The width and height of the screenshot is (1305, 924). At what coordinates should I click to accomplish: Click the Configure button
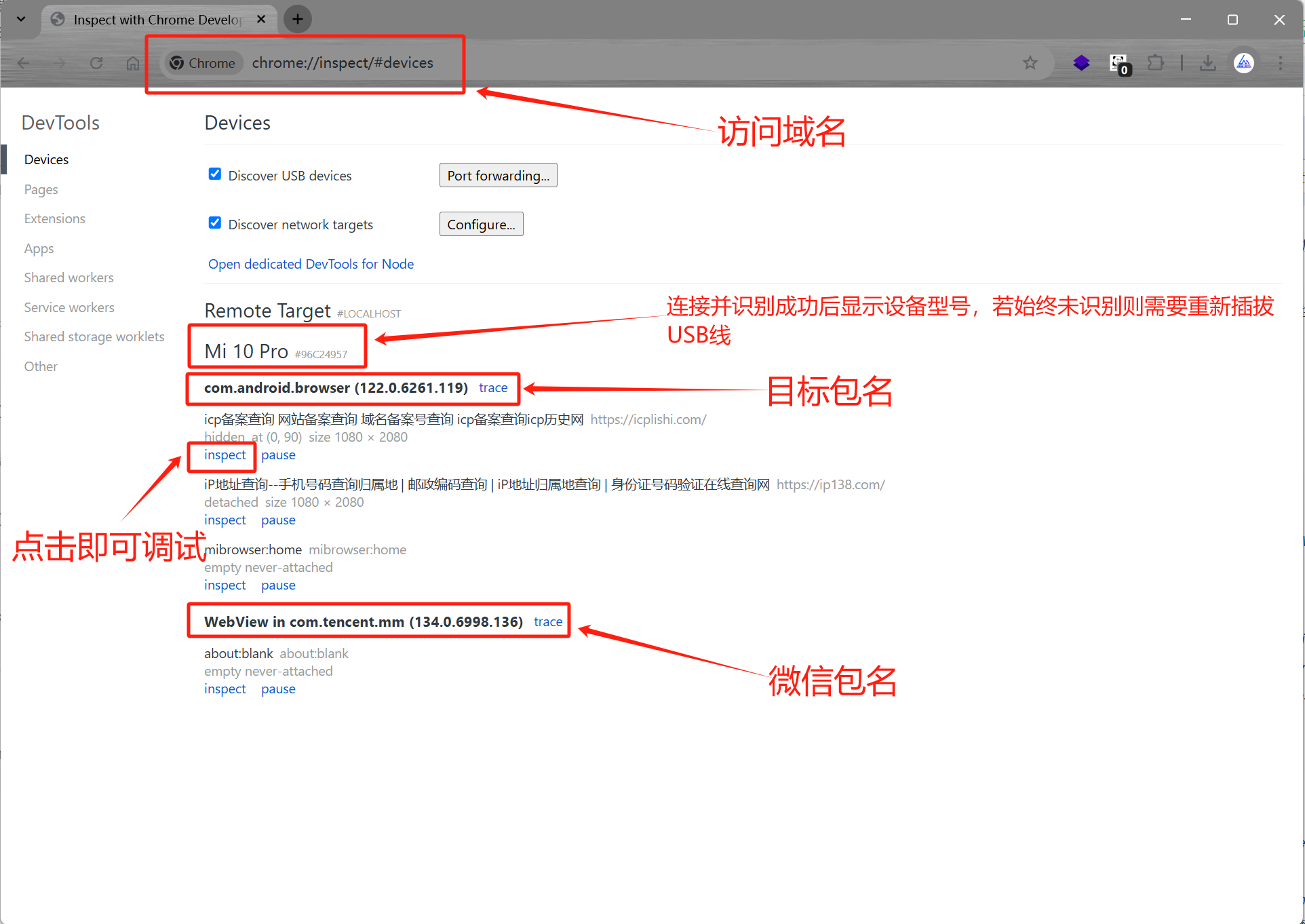[x=482, y=225]
